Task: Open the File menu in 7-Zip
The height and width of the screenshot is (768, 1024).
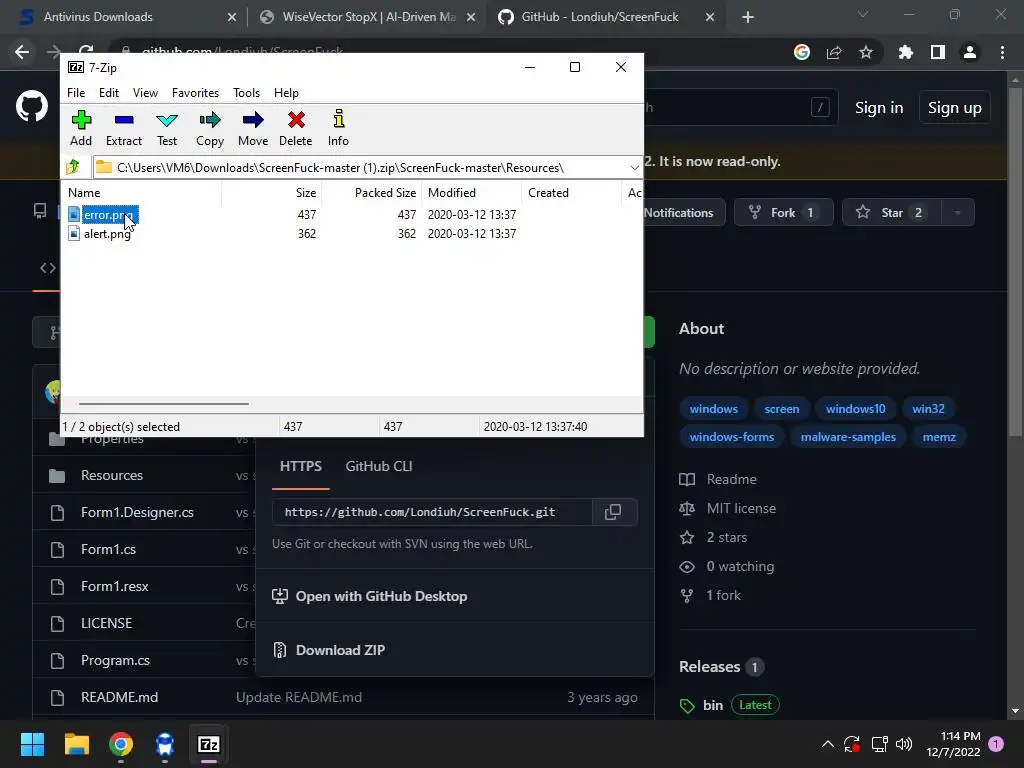Action: (x=76, y=93)
